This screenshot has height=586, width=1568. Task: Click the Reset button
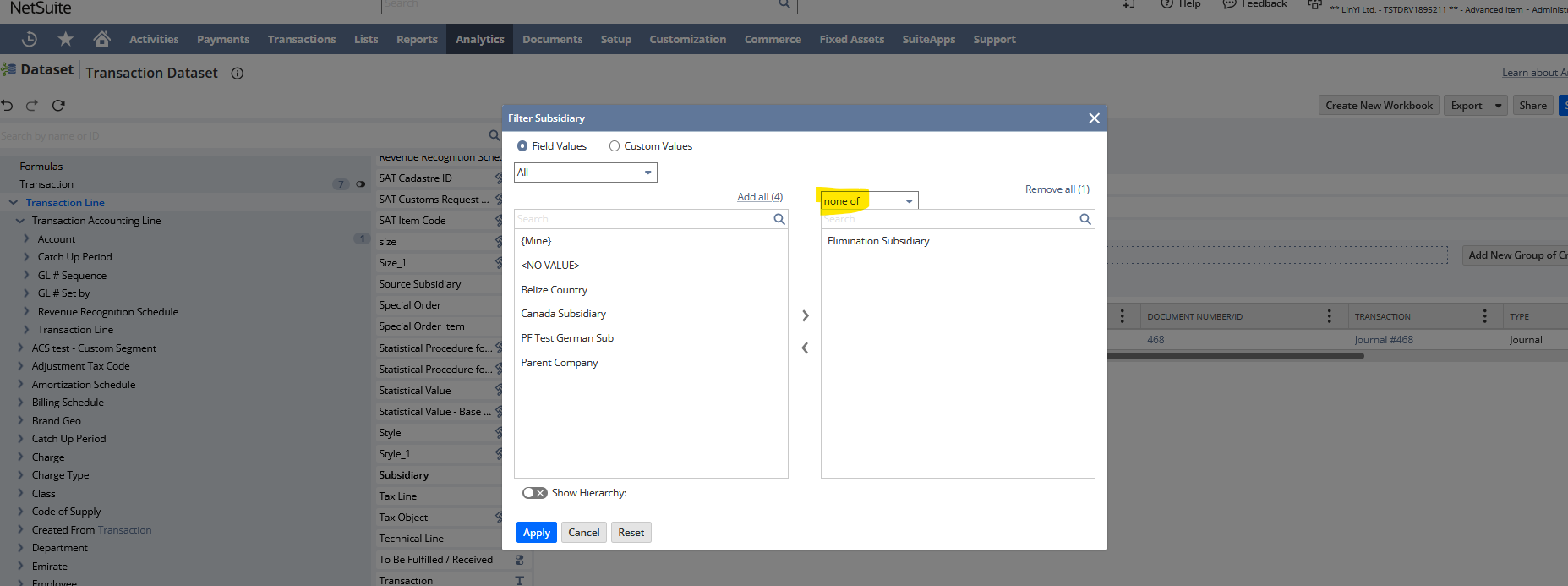[631, 533]
